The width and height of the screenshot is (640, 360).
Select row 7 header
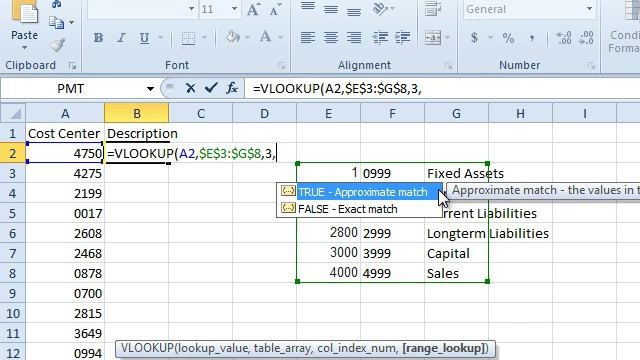(x=12, y=253)
